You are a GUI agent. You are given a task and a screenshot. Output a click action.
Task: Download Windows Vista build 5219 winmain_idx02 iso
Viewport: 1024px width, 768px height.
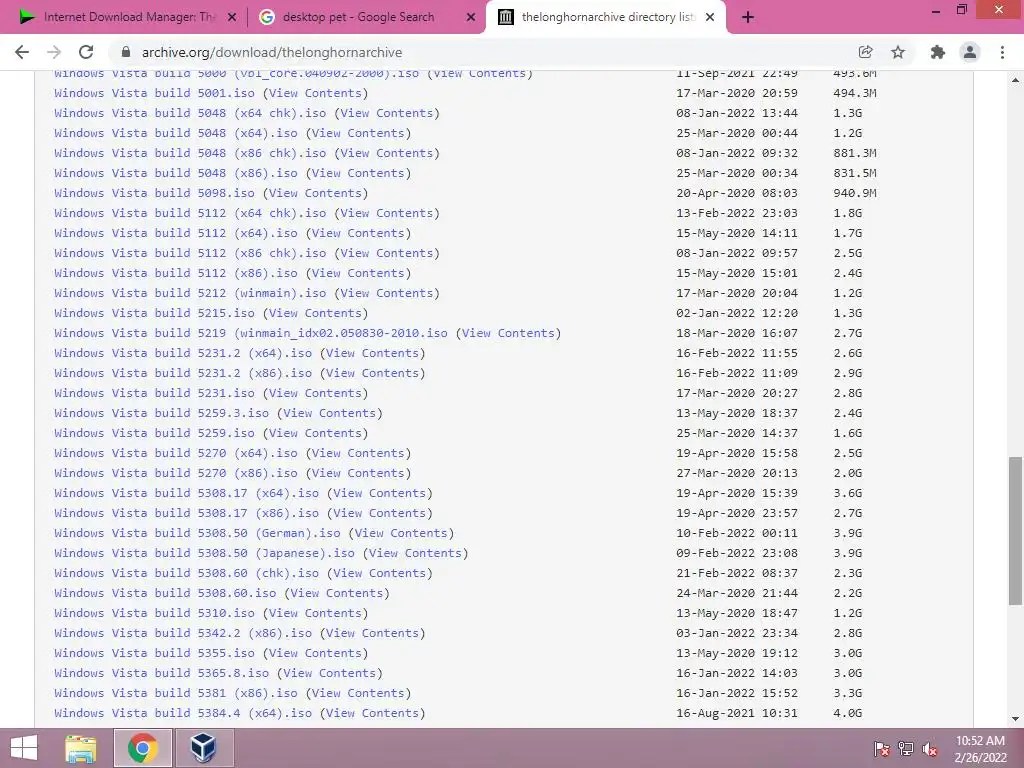coord(251,333)
